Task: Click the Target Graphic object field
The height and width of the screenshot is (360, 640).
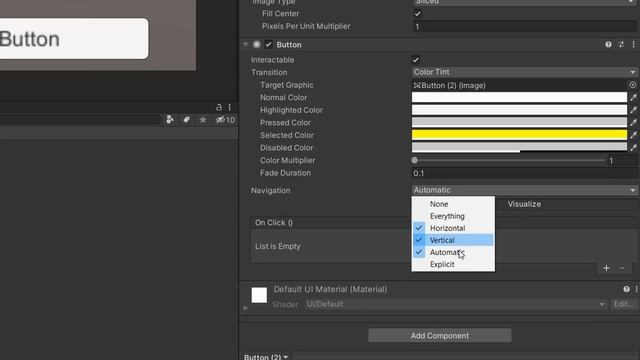Action: tap(519, 85)
